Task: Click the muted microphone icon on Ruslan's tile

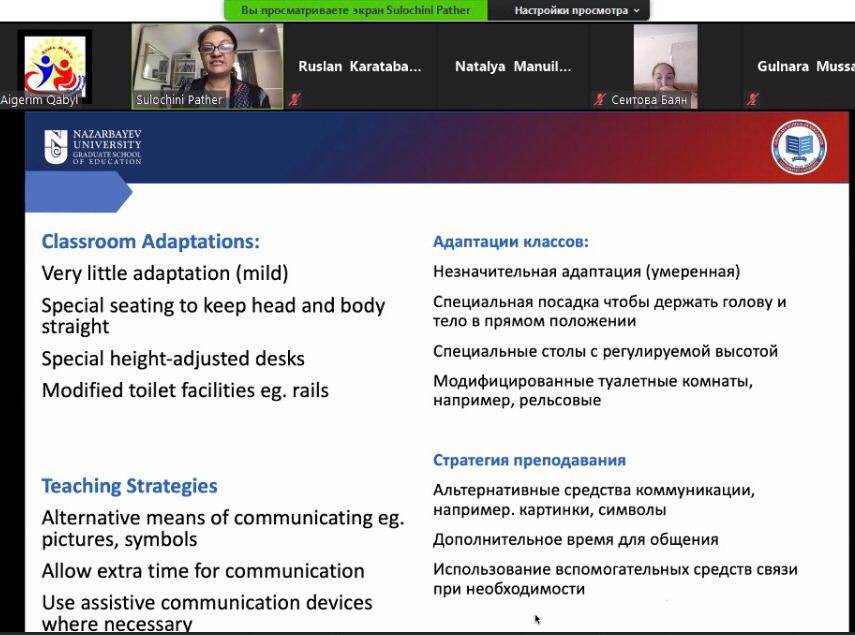Action: click(294, 100)
